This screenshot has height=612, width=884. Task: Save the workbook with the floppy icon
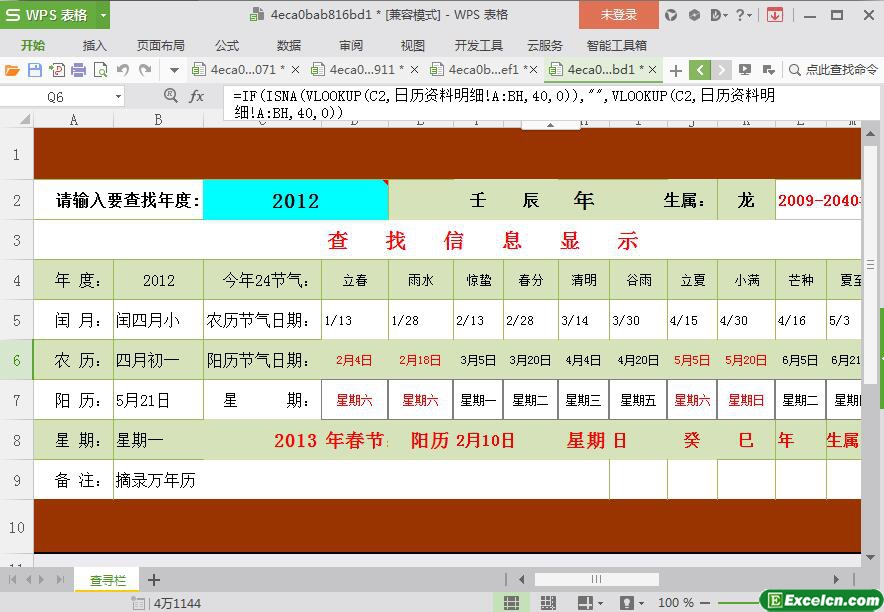click(35, 70)
